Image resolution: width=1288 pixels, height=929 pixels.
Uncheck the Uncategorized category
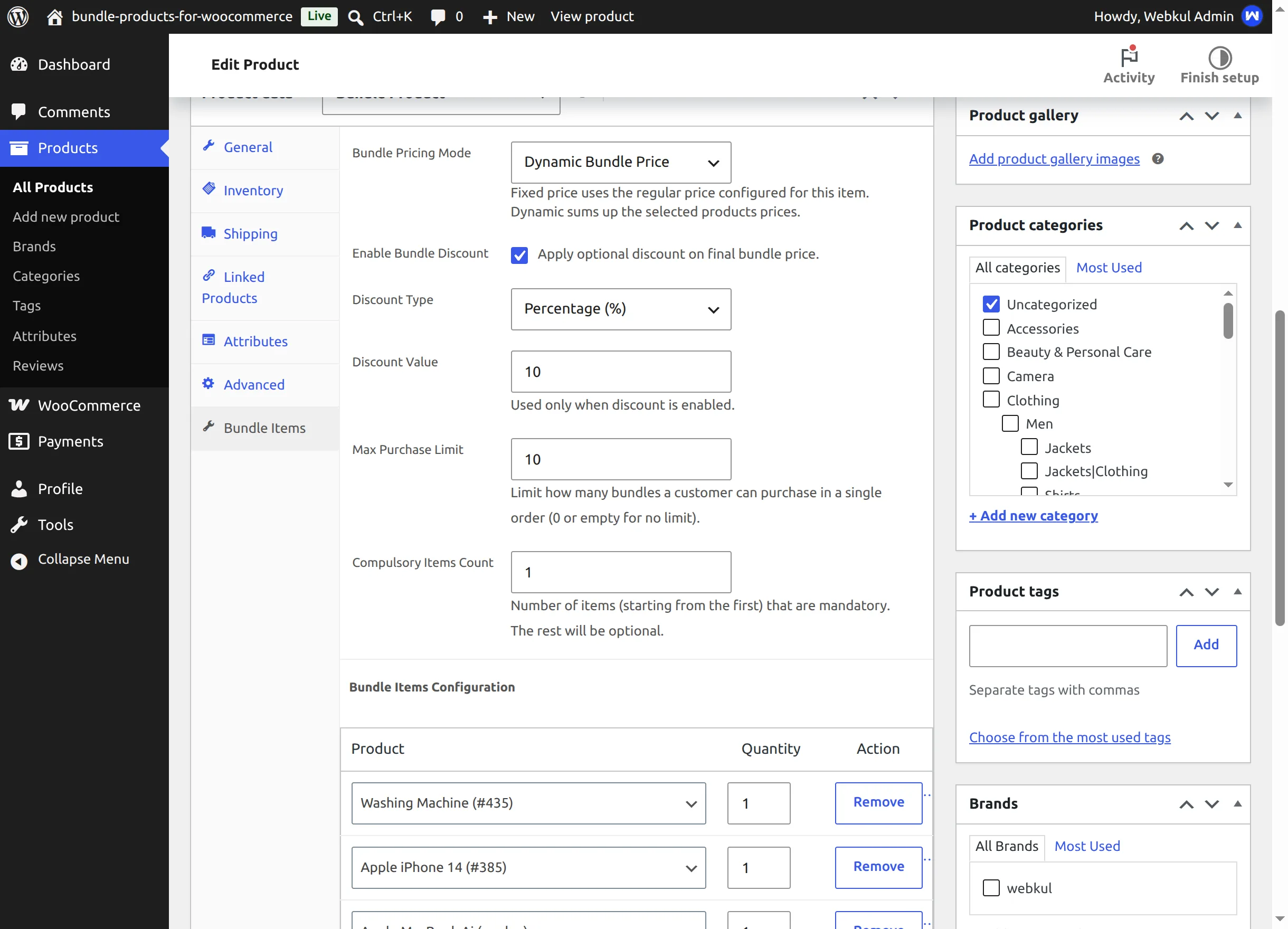pos(990,304)
